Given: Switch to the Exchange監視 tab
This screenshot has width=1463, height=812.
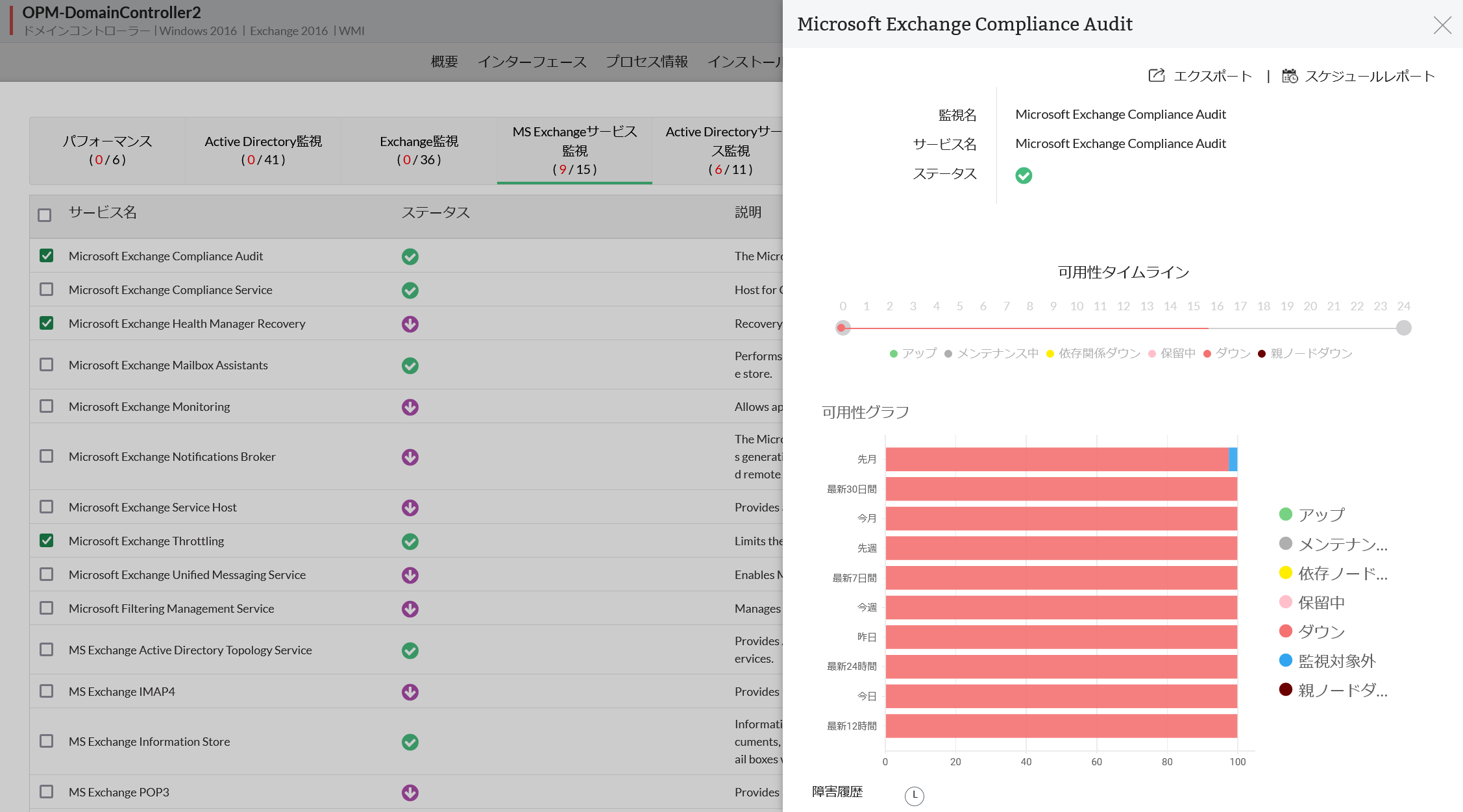Looking at the screenshot, I should point(419,151).
